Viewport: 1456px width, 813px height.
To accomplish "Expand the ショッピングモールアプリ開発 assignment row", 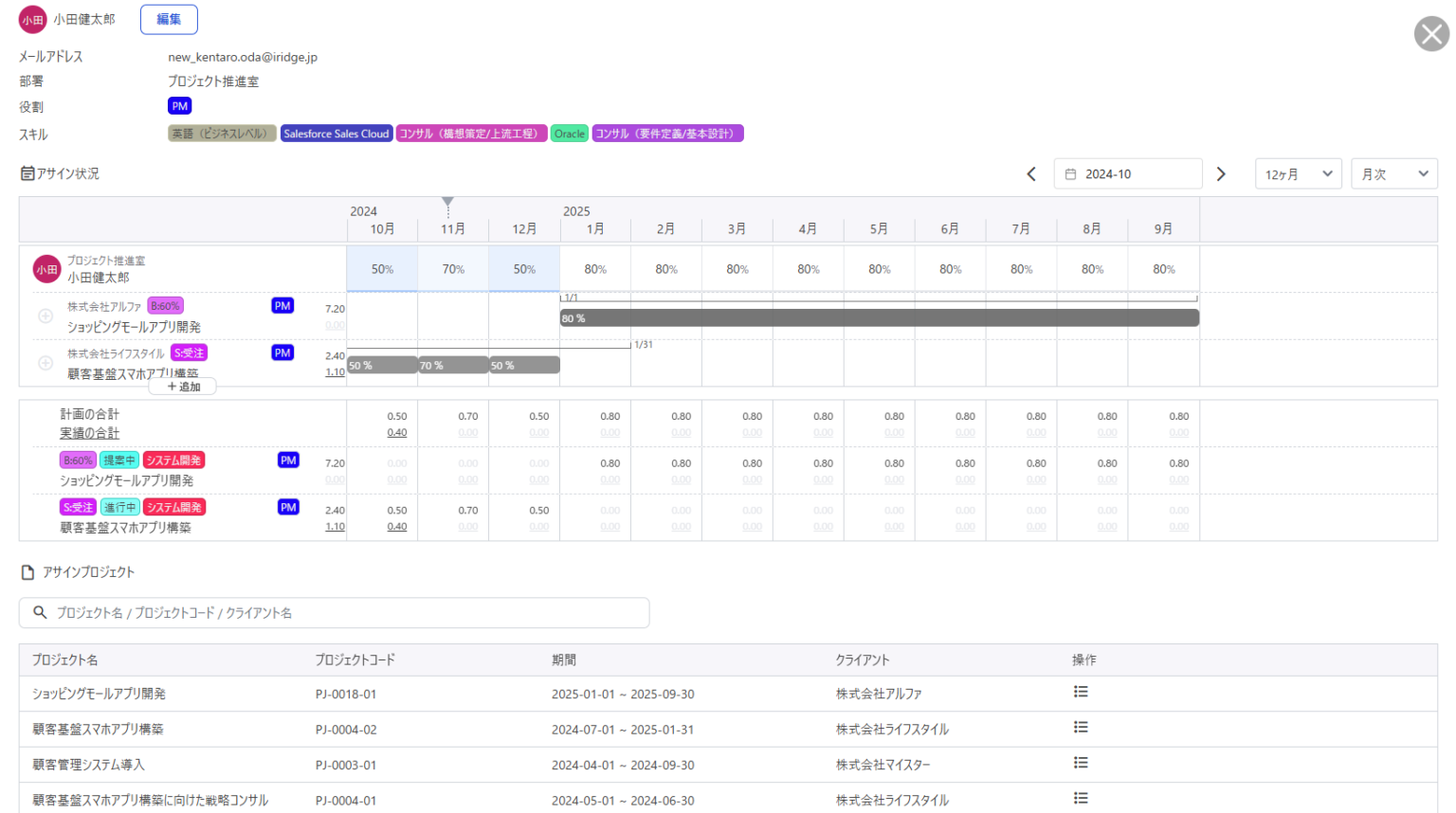I will 45,316.
